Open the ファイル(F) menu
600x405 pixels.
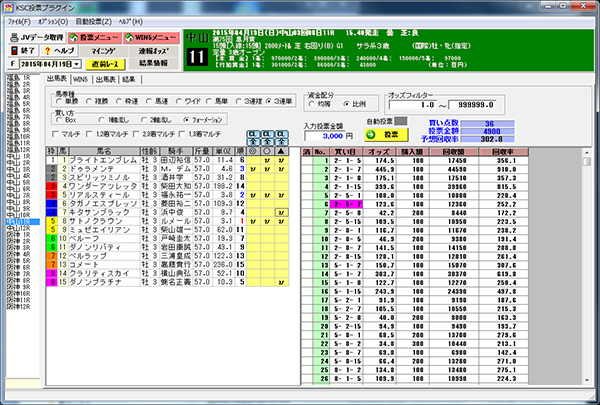tap(19, 22)
